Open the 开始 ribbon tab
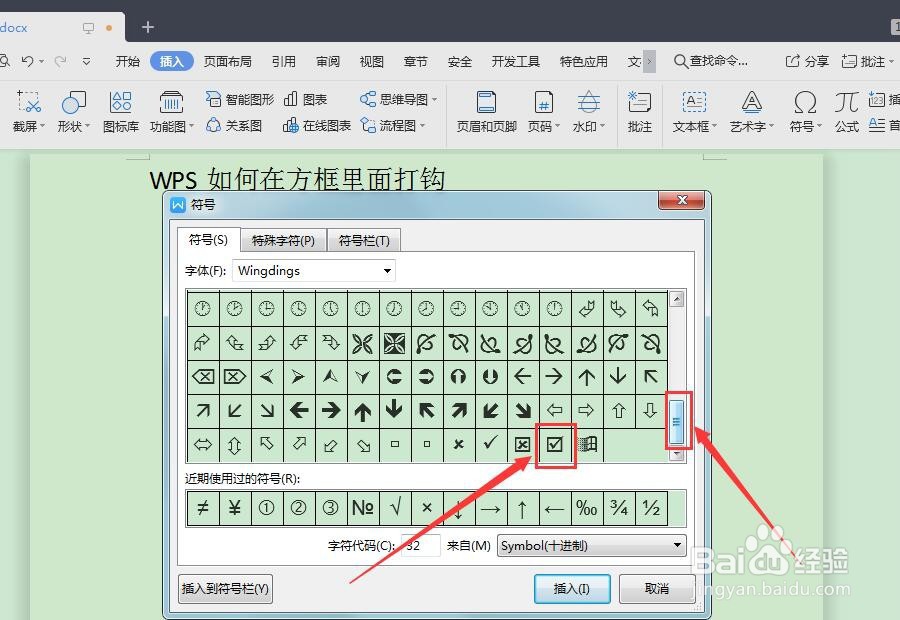This screenshot has height=620, width=900. pos(127,61)
